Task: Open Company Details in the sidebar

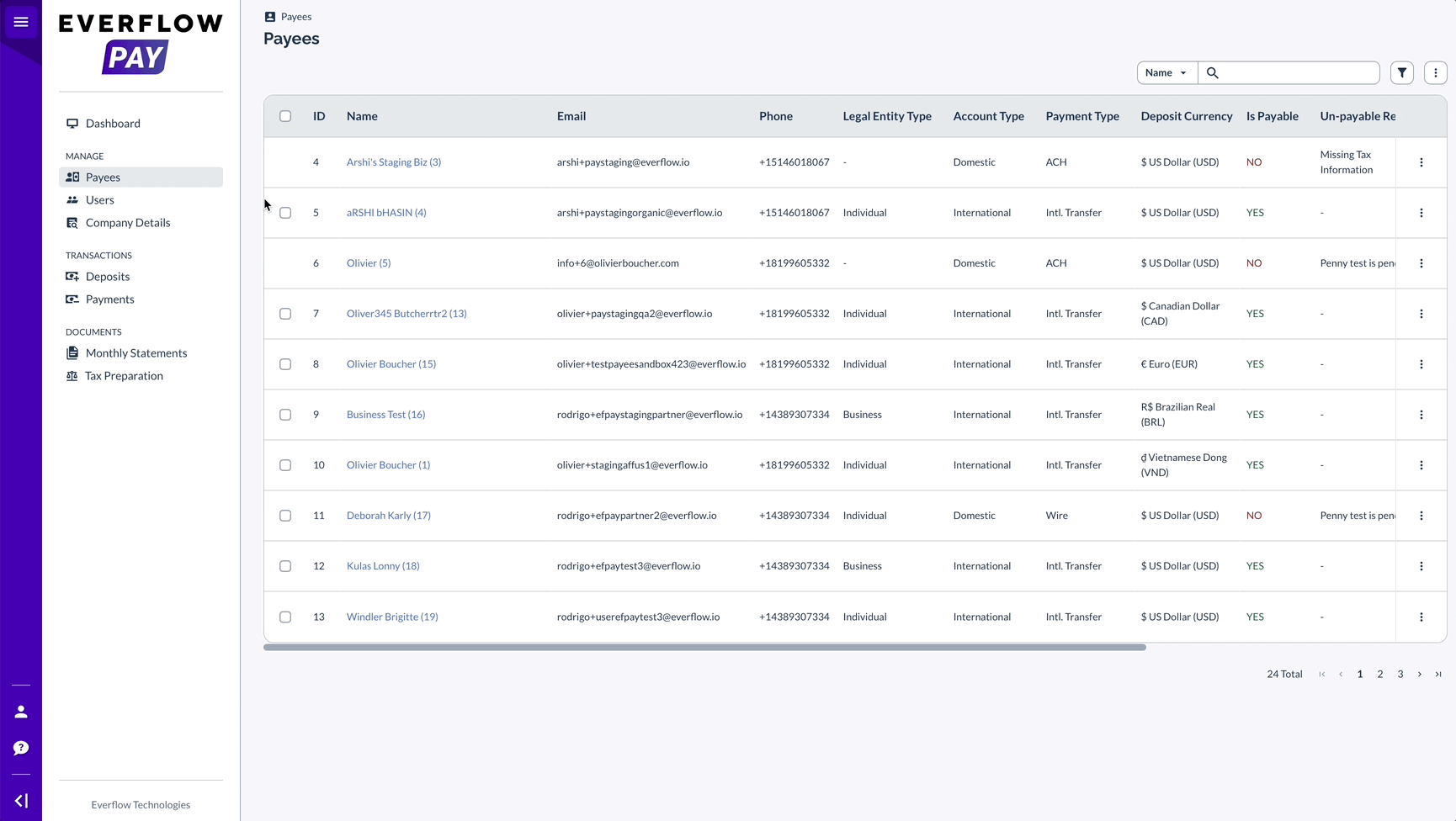Action: click(x=141, y=223)
